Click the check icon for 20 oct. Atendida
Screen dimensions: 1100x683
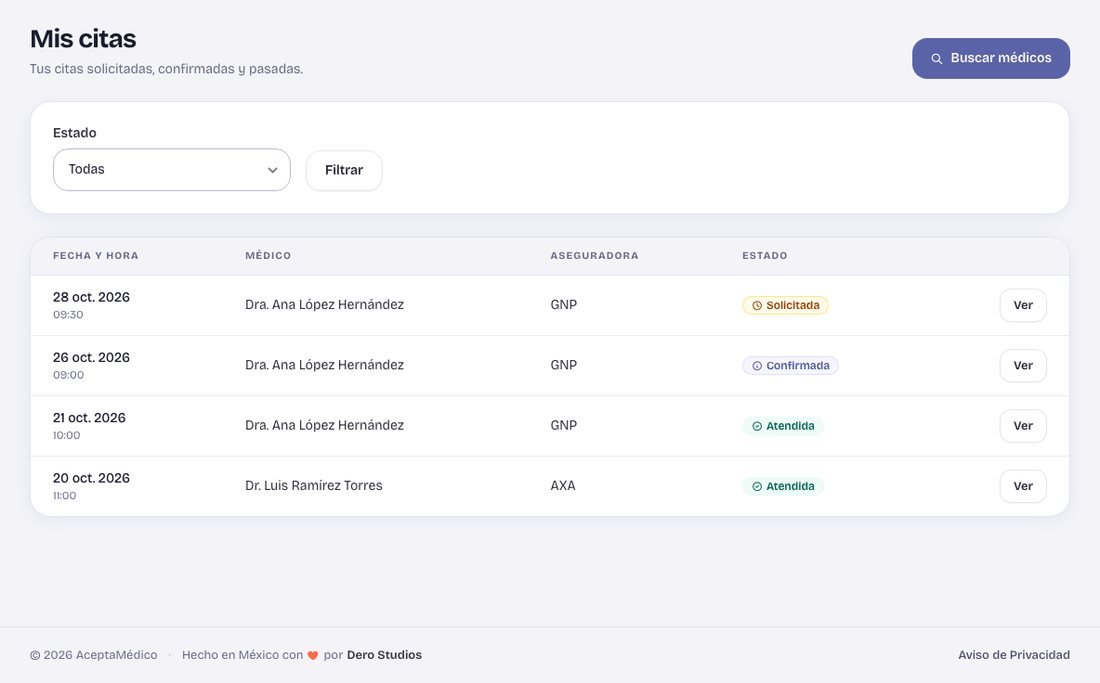757,487
